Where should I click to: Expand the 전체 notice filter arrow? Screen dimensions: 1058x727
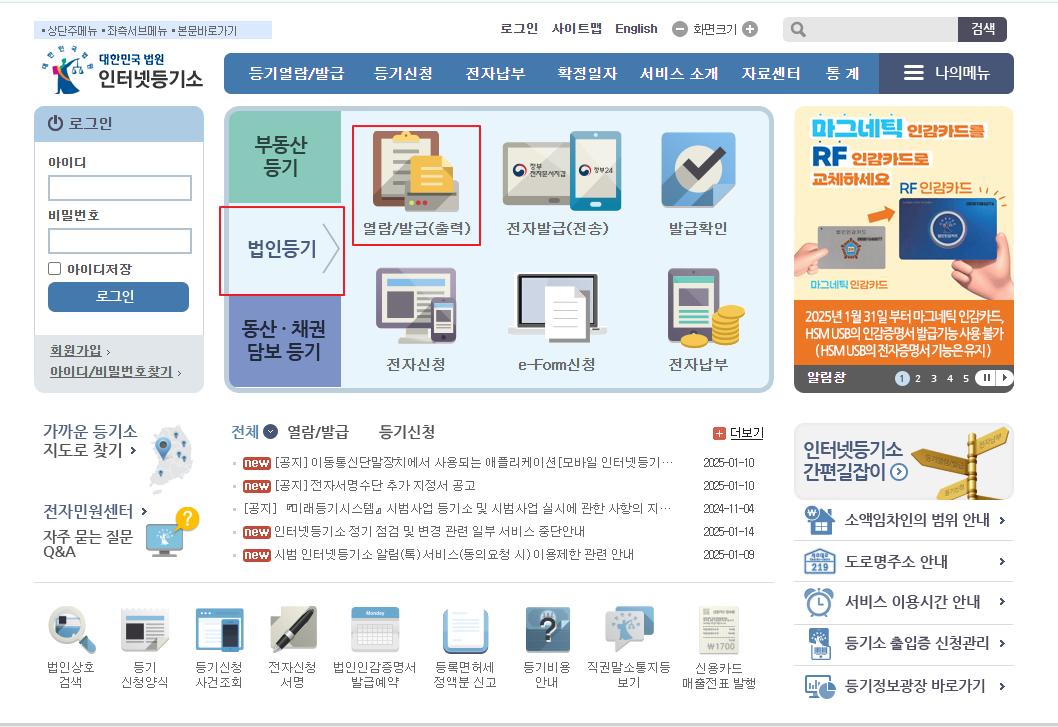coord(271,431)
